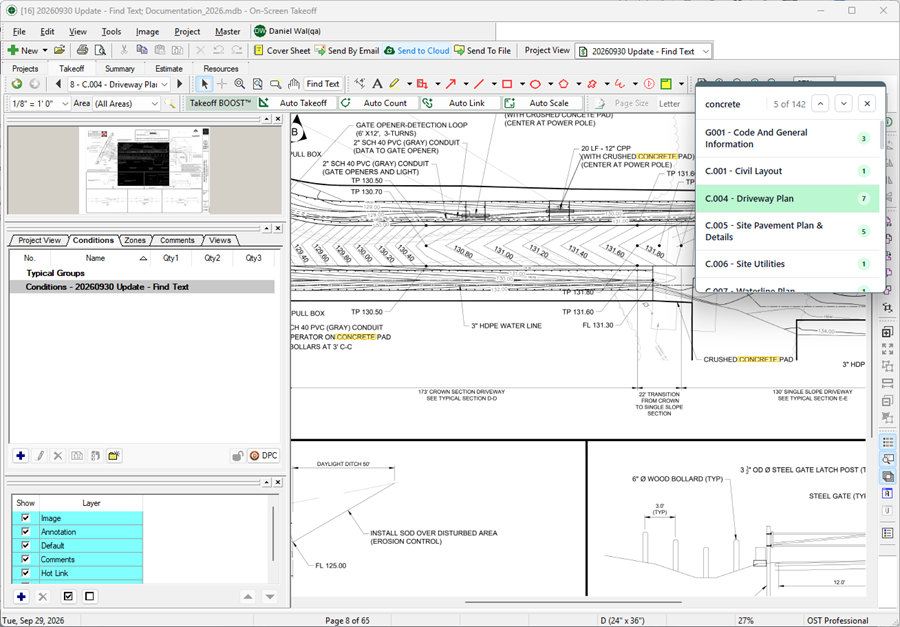The width and height of the screenshot is (900, 627).
Task: Open the File menu
Action: [19, 32]
